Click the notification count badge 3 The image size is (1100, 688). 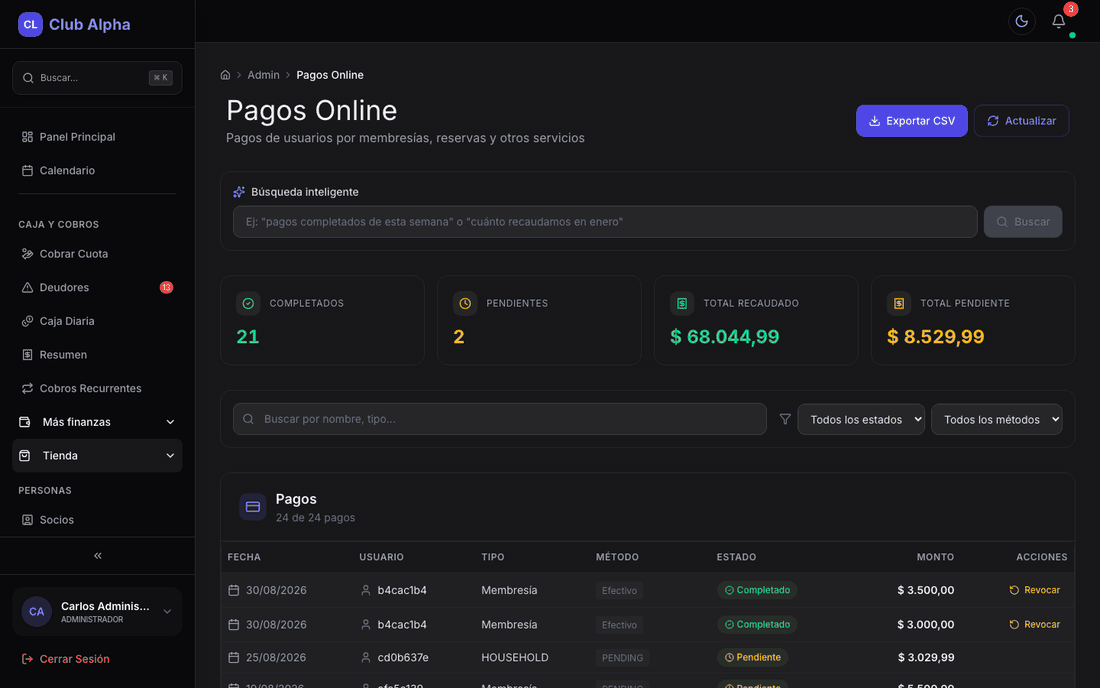click(1071, 9)
